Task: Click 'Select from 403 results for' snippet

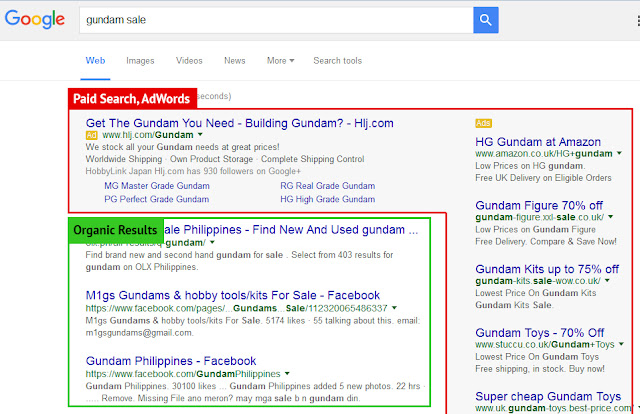Action: point(342,255)
